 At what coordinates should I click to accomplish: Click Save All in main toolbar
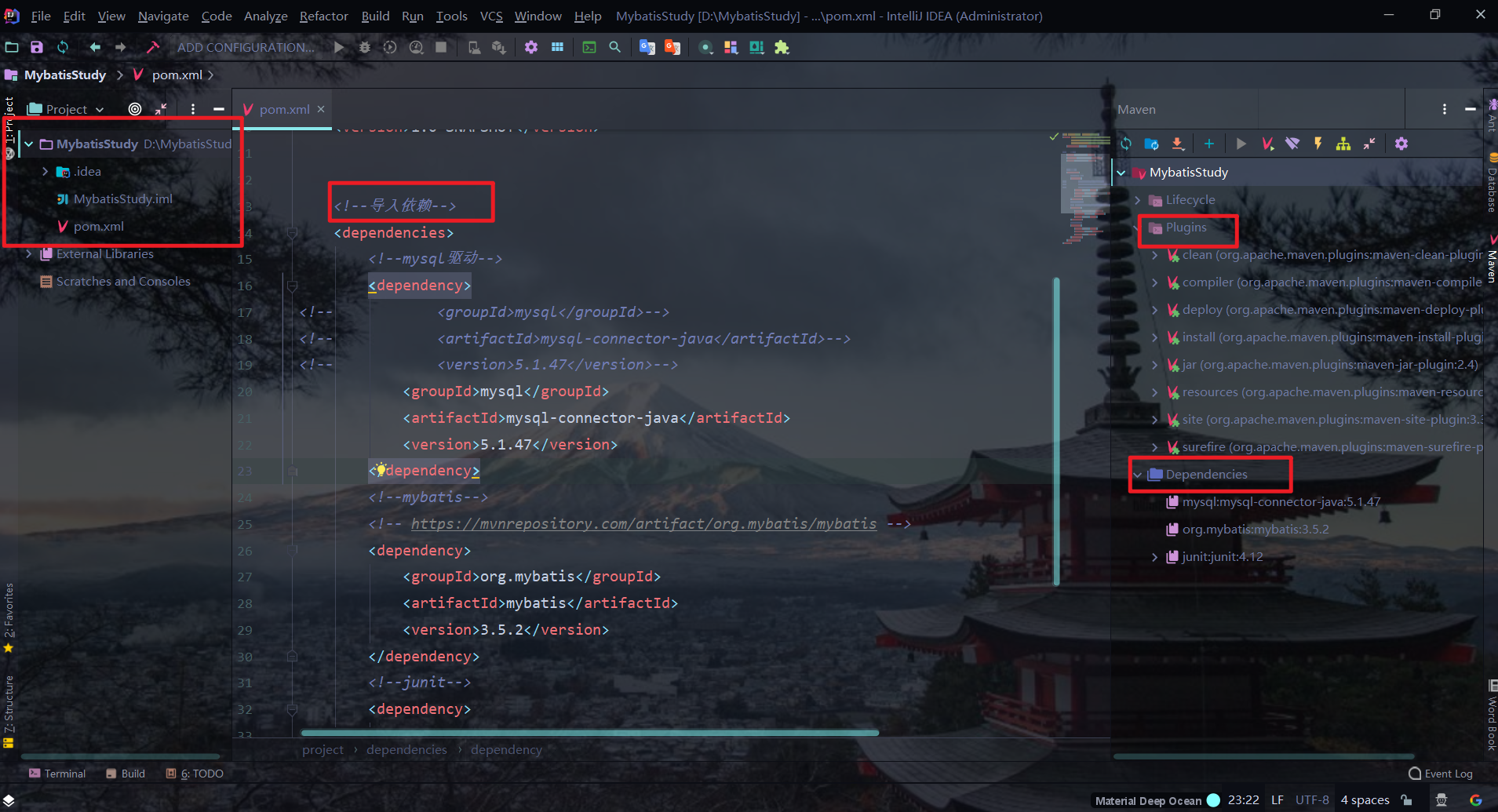37,47
